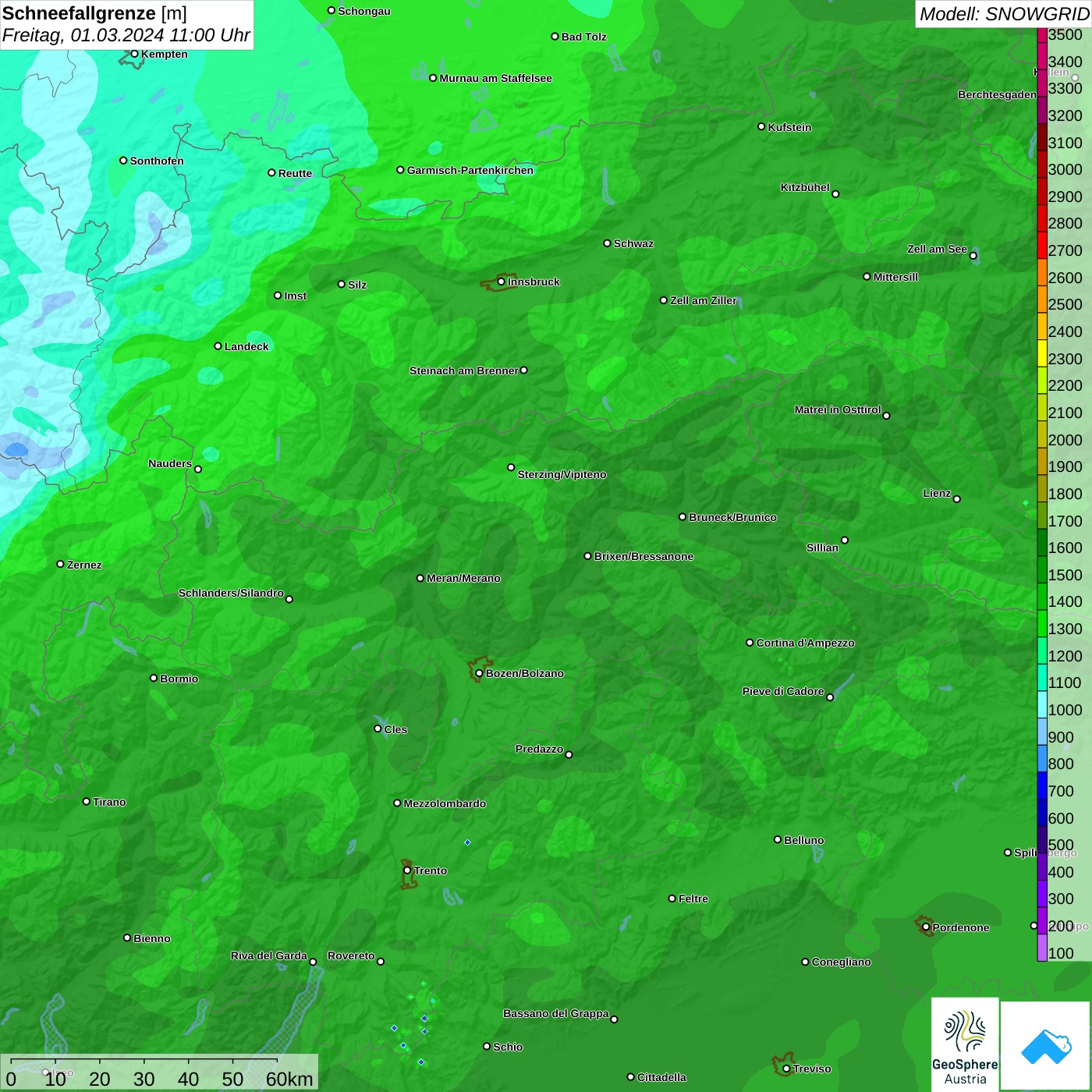Click the Reutte label
The width and height of the screenshot is (1092, 1092).
click(296, 173)
